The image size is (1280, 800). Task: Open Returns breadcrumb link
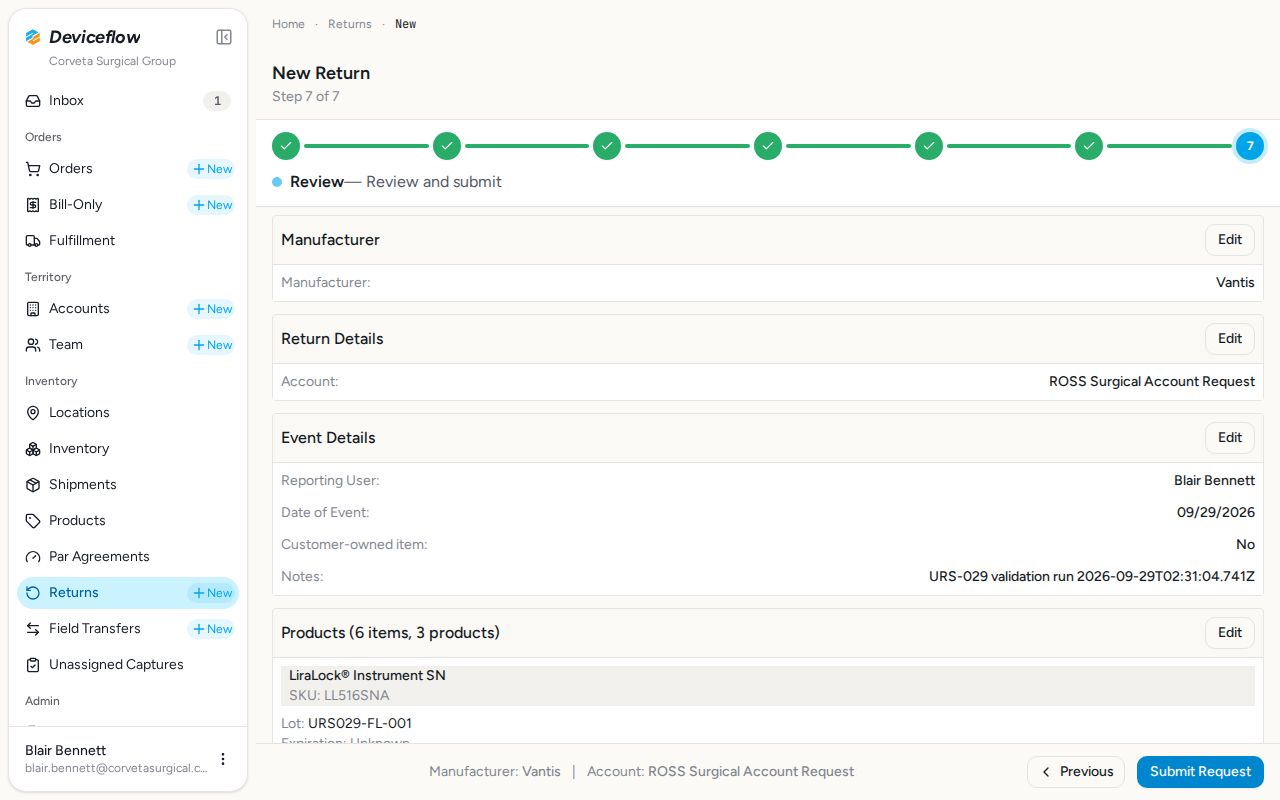click(350, 24)
